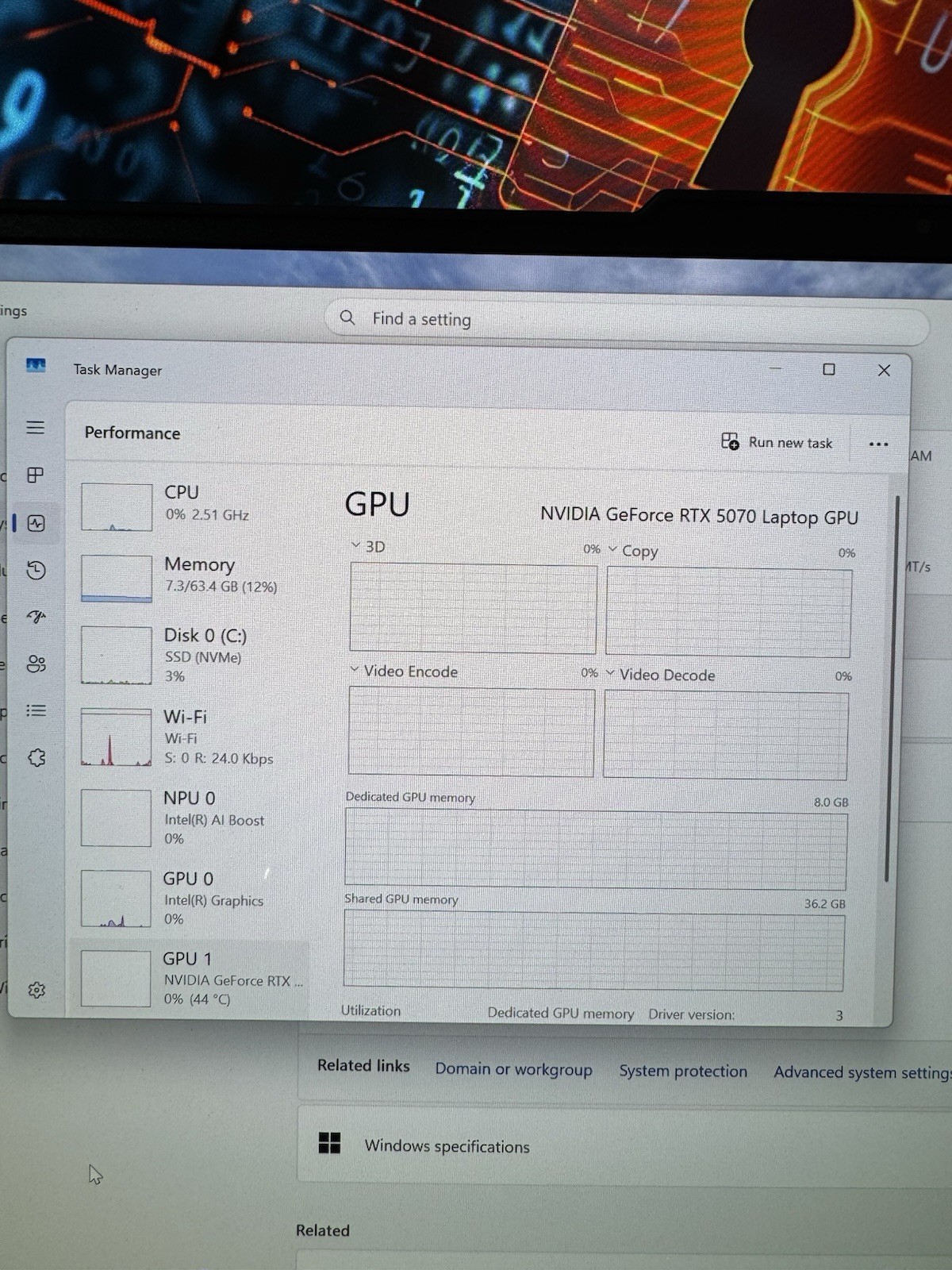Maximize the Task Manager window

coord(829,369)
